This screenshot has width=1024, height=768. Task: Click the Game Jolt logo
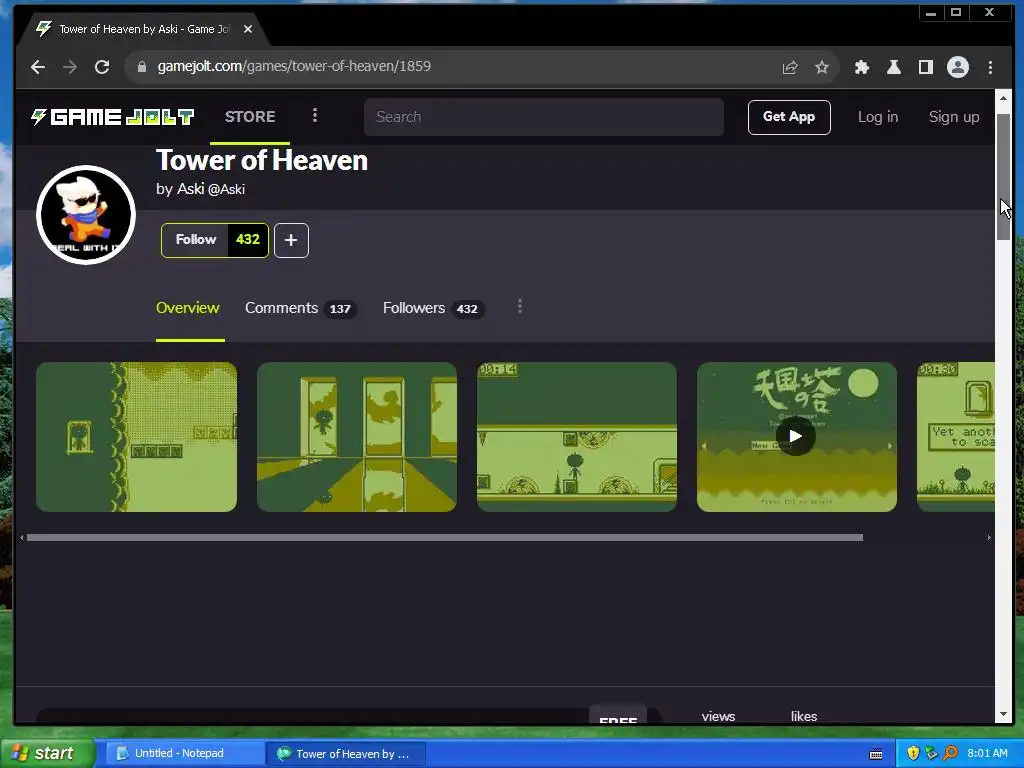112,117
